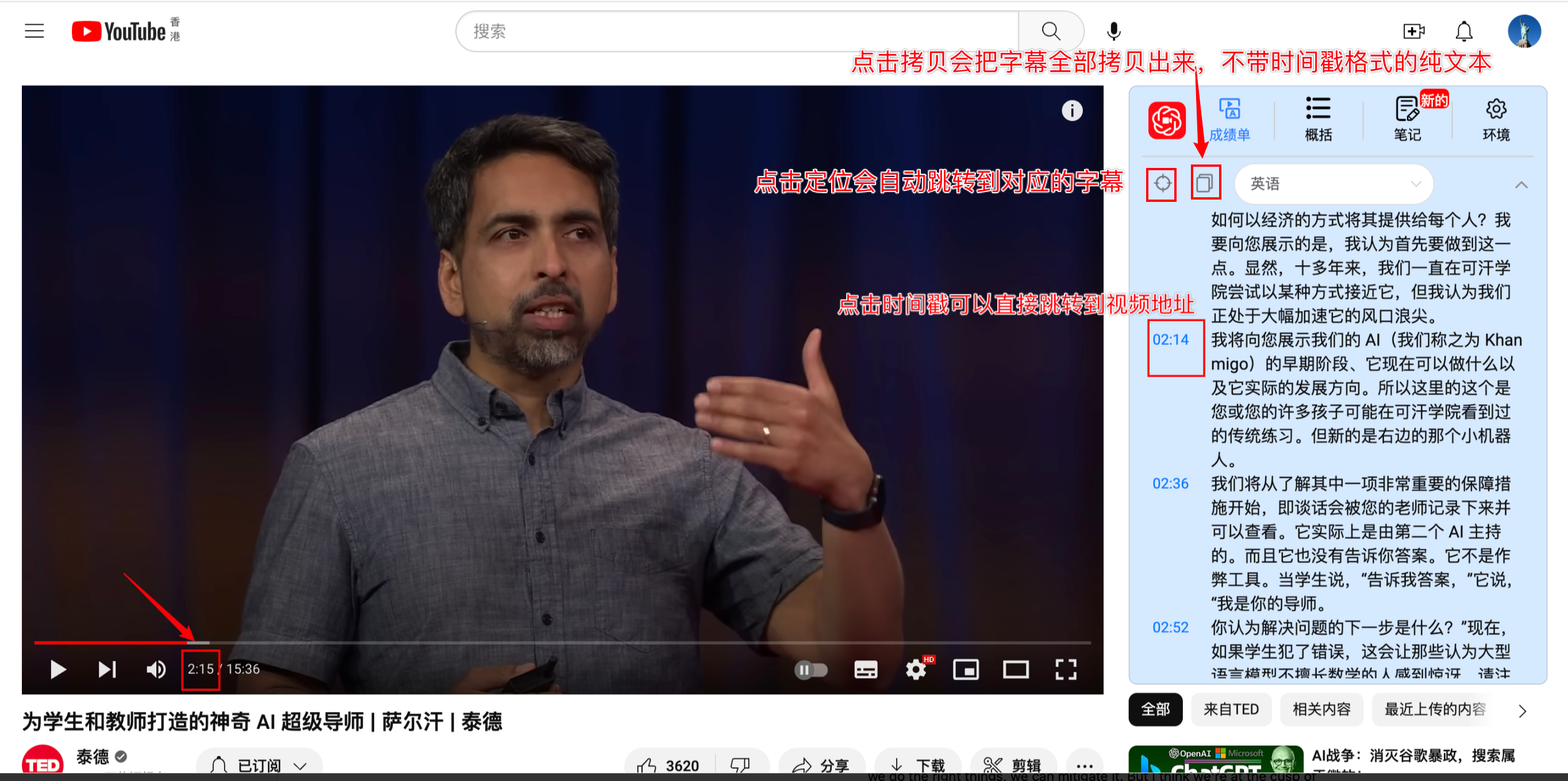This screenshot has width=1568, height=781.
Task: Open YouTube notifications bell
Action: pyautogui.click(x=1463, y=31)
